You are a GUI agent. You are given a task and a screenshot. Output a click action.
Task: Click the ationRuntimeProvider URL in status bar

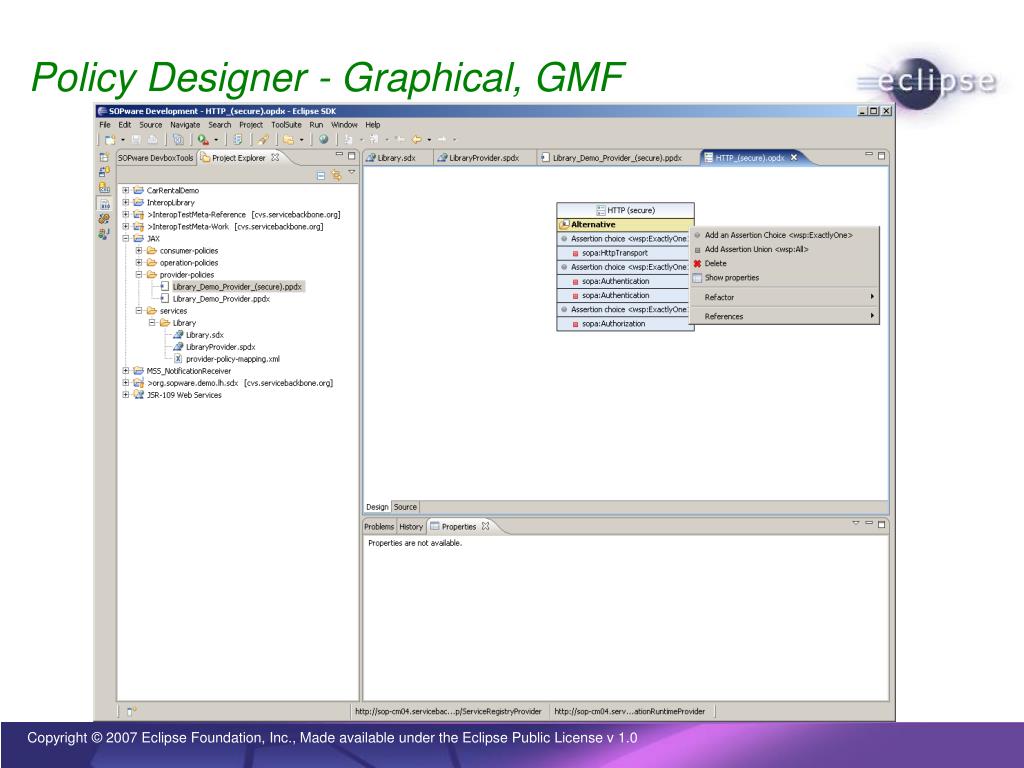(x=630, y=711)
